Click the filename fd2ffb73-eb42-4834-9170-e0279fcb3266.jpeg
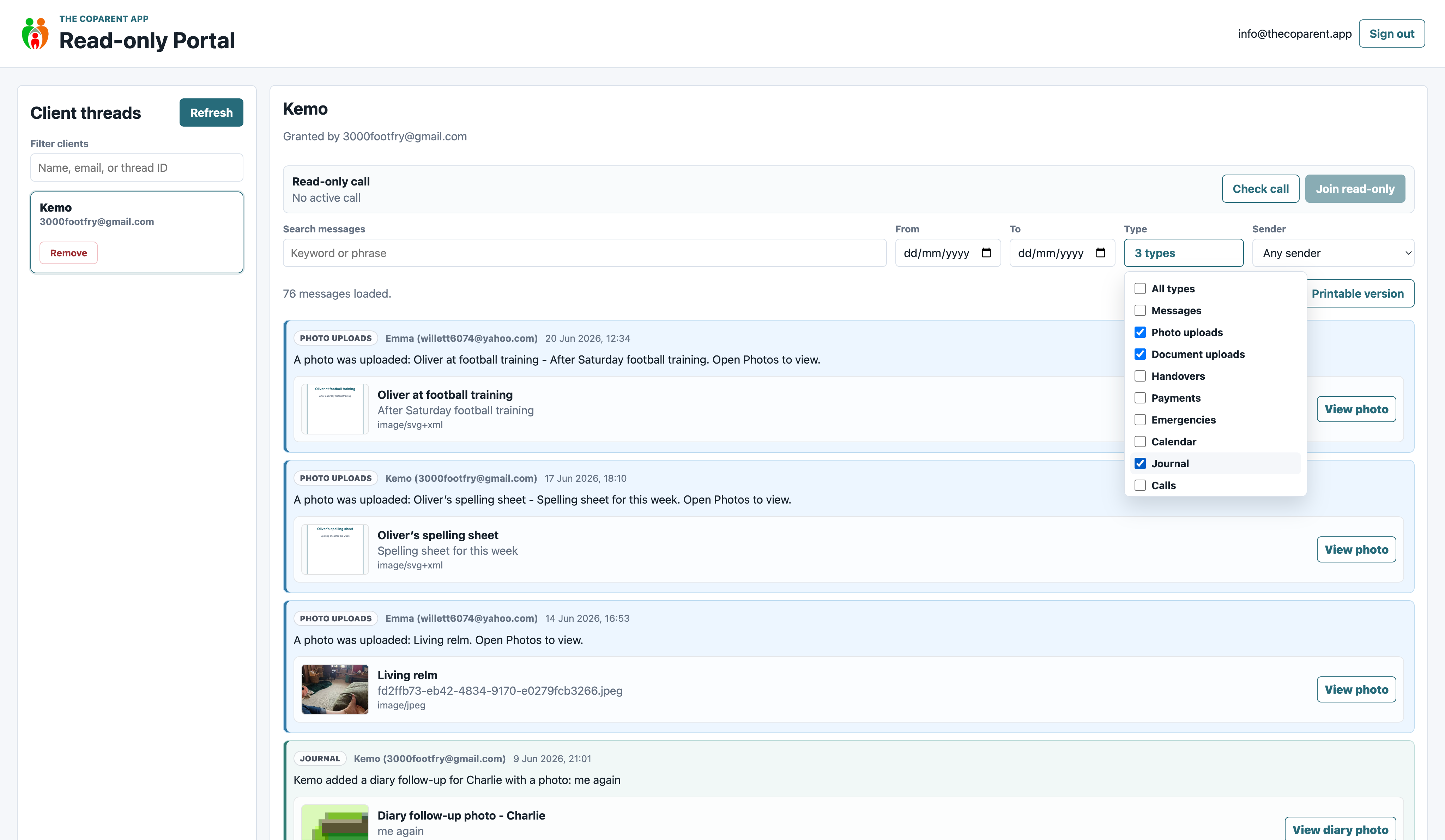This screenshot has height=840, width=1445. coord(500,691)
